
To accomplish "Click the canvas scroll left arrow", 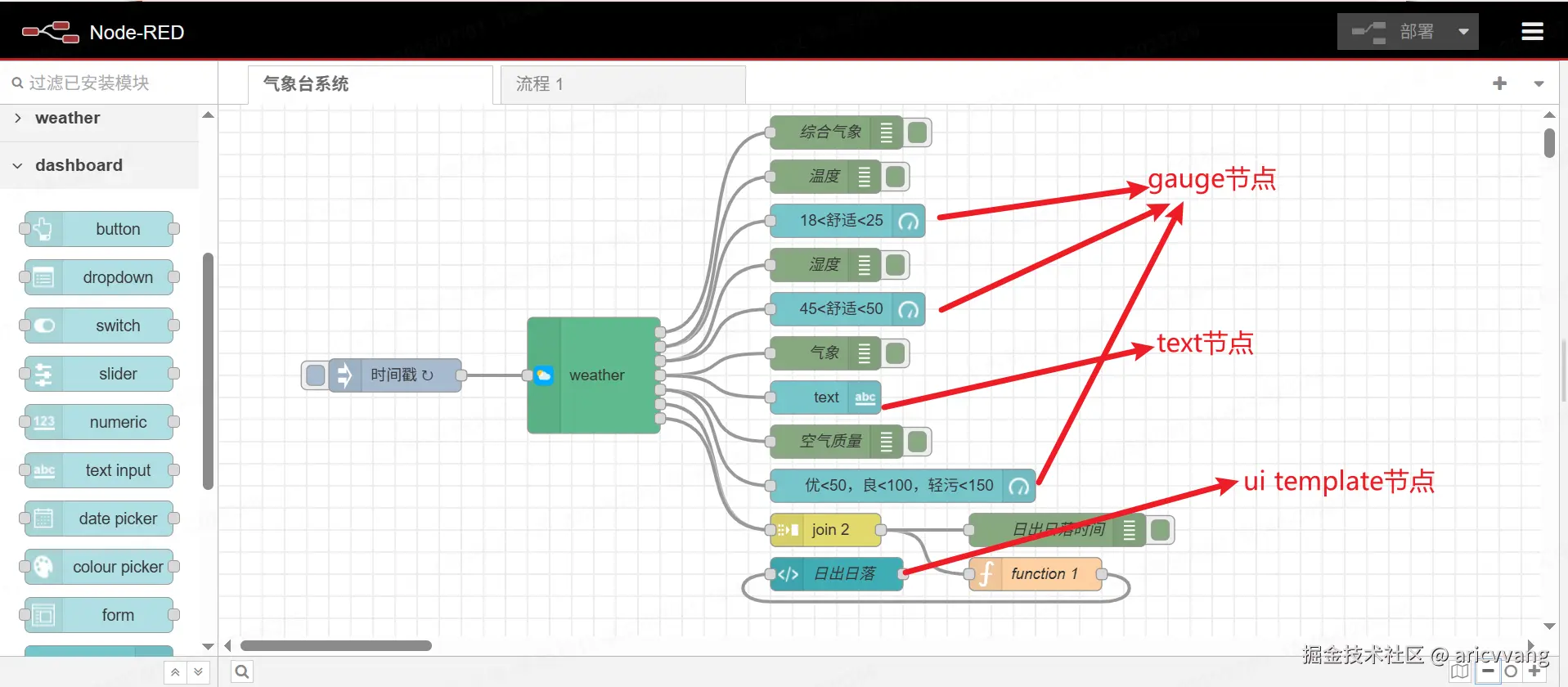I will point(228,645).
